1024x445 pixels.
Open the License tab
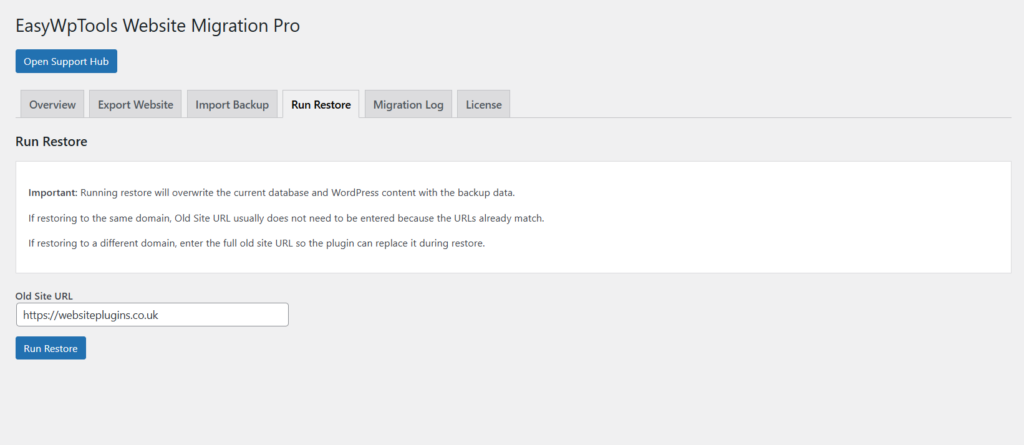[483, 105]
